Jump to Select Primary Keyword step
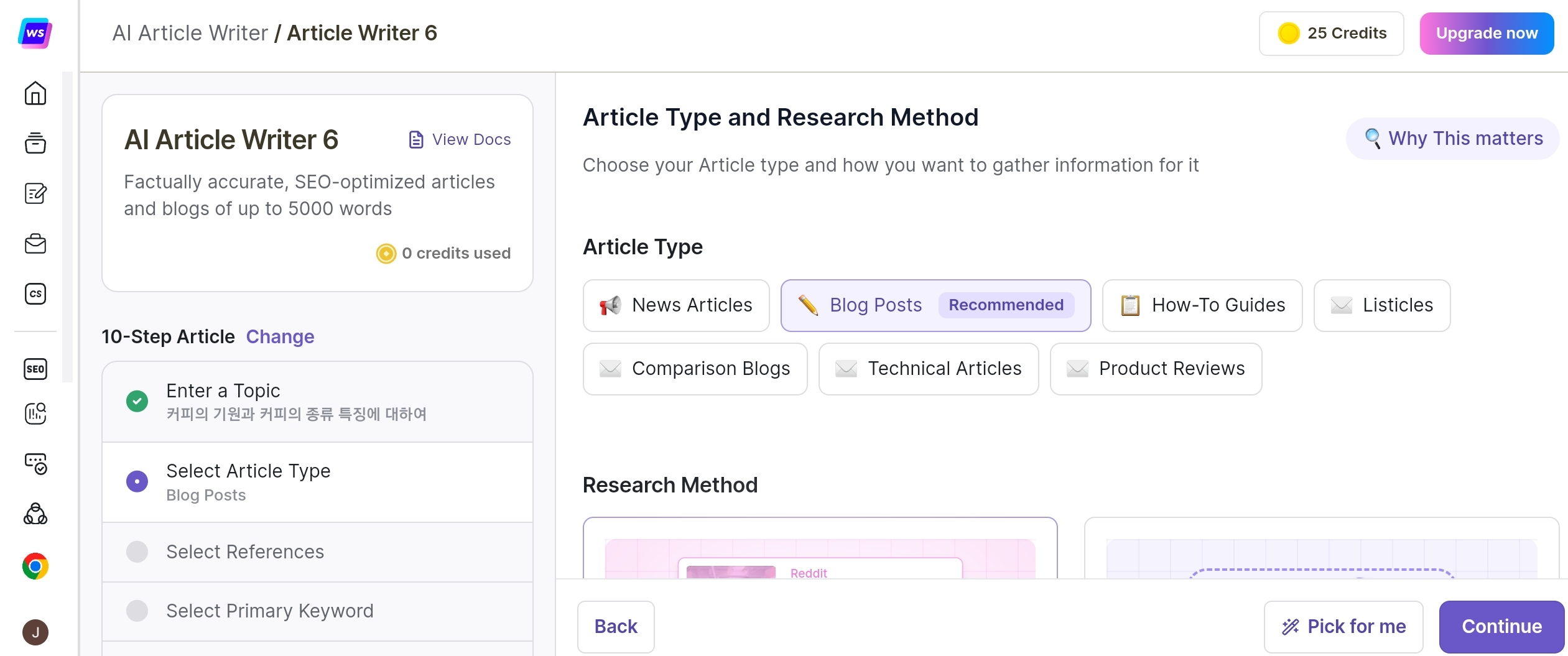This screenshot has width=1568, height=656. click(x=269, y=611)
